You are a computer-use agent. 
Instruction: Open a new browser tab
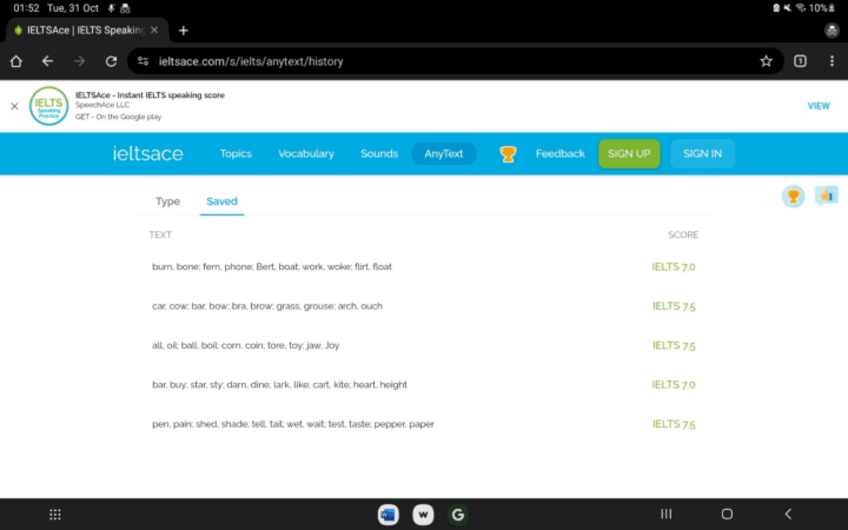tap(183, 30)
